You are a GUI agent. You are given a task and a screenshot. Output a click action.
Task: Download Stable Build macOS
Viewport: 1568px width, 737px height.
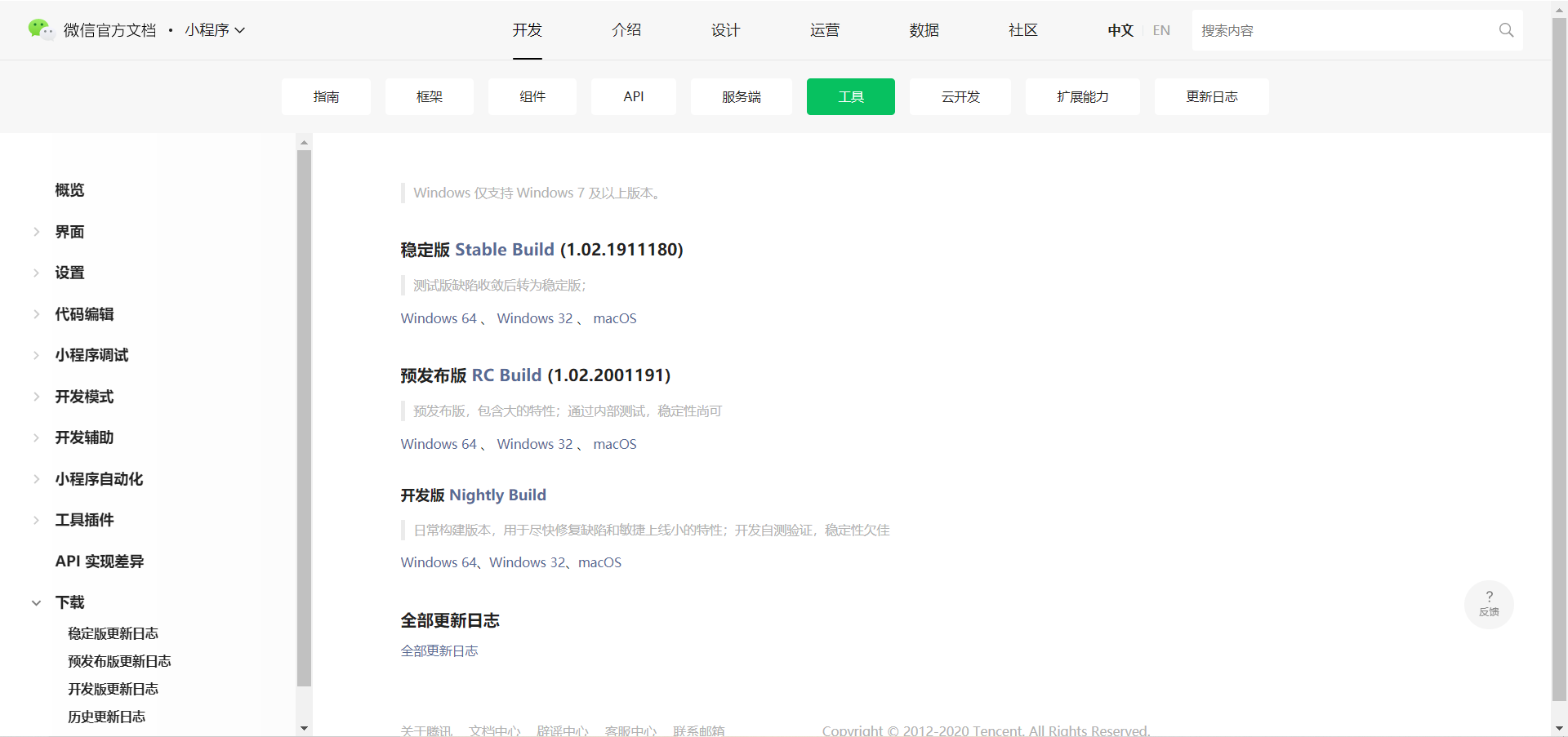(x=615, y=318)
